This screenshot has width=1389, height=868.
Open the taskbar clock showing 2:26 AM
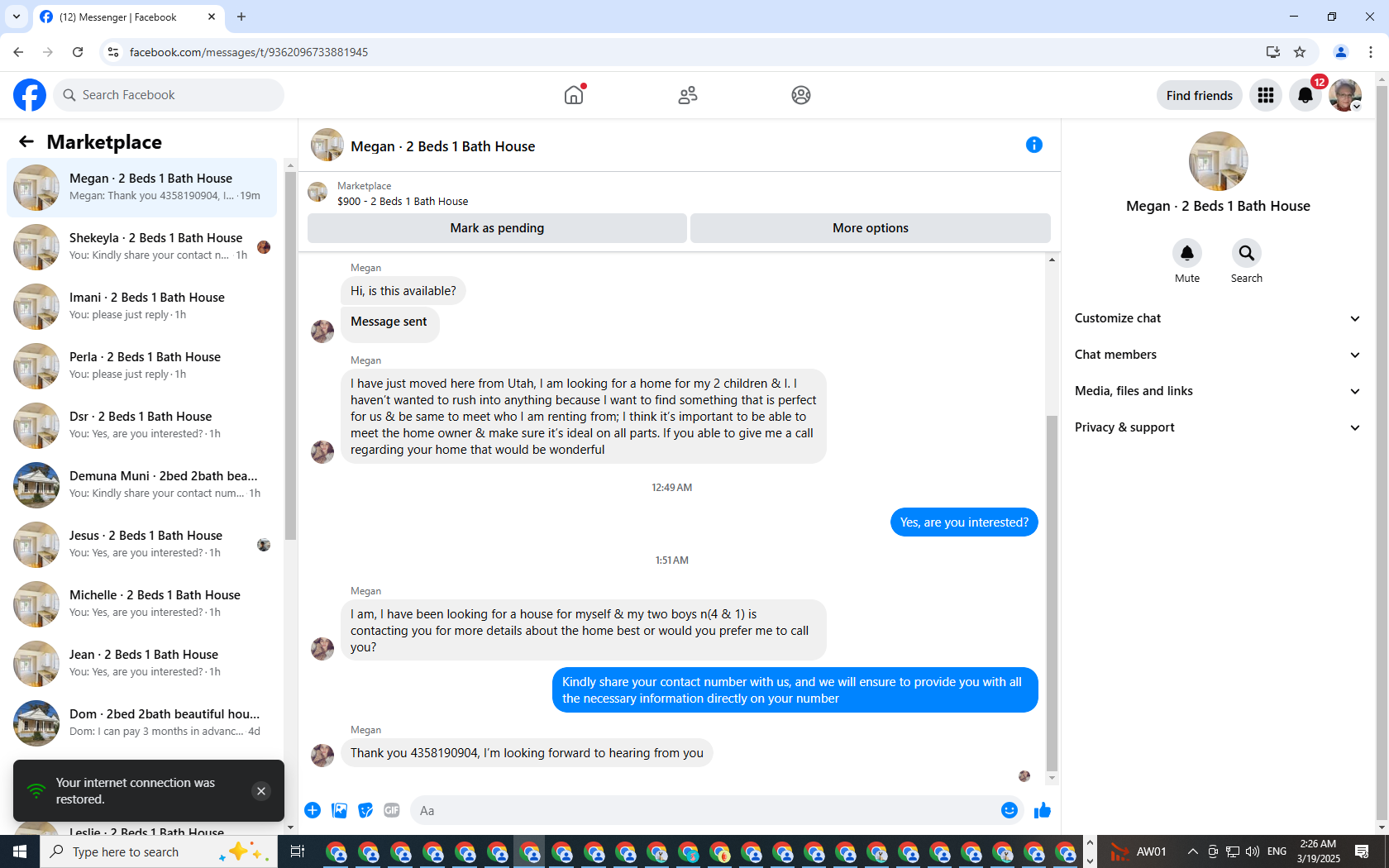(x=1318, y=851)
